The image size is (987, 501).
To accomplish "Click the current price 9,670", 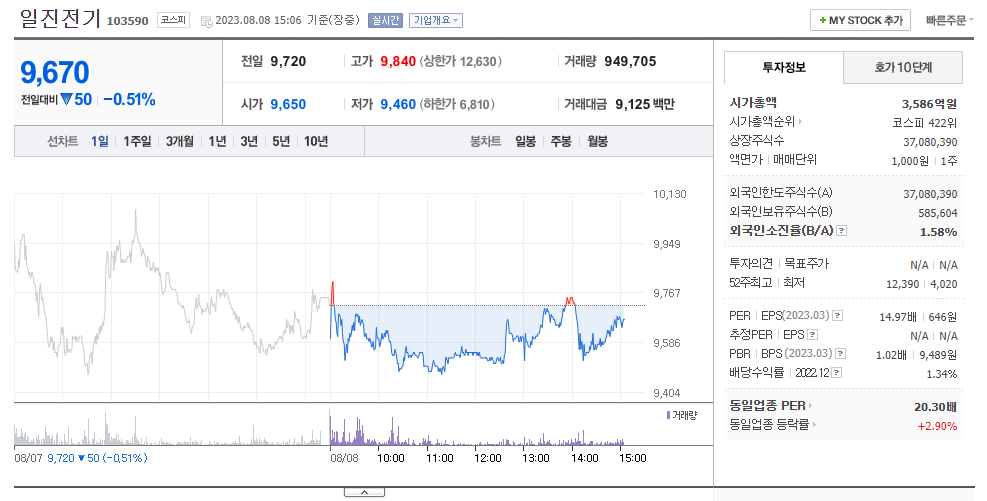I will pyautogui.click(x=55, y=72).
